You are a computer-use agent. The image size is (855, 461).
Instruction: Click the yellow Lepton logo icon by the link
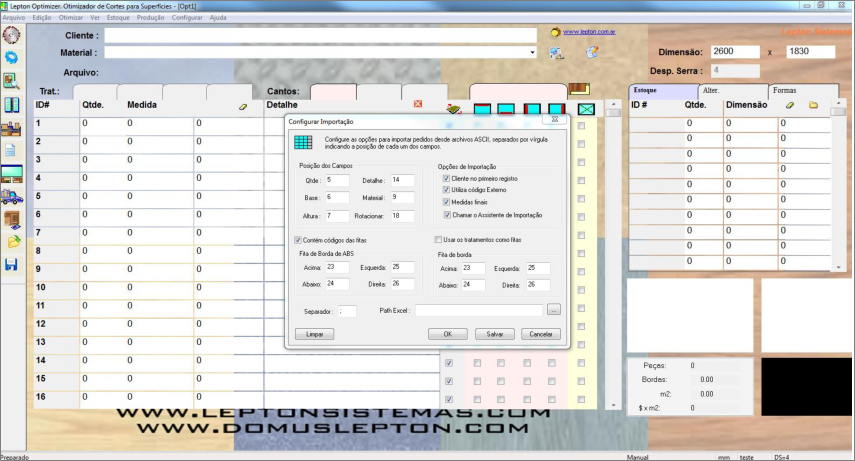coord(556,32)
